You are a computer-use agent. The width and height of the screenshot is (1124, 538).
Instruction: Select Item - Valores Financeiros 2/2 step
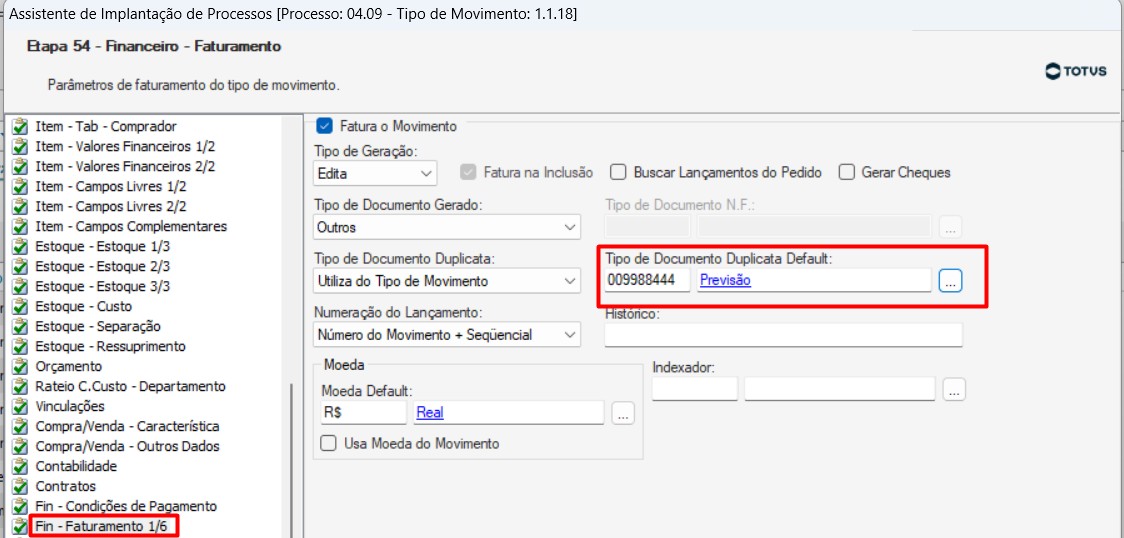(125, 166)
